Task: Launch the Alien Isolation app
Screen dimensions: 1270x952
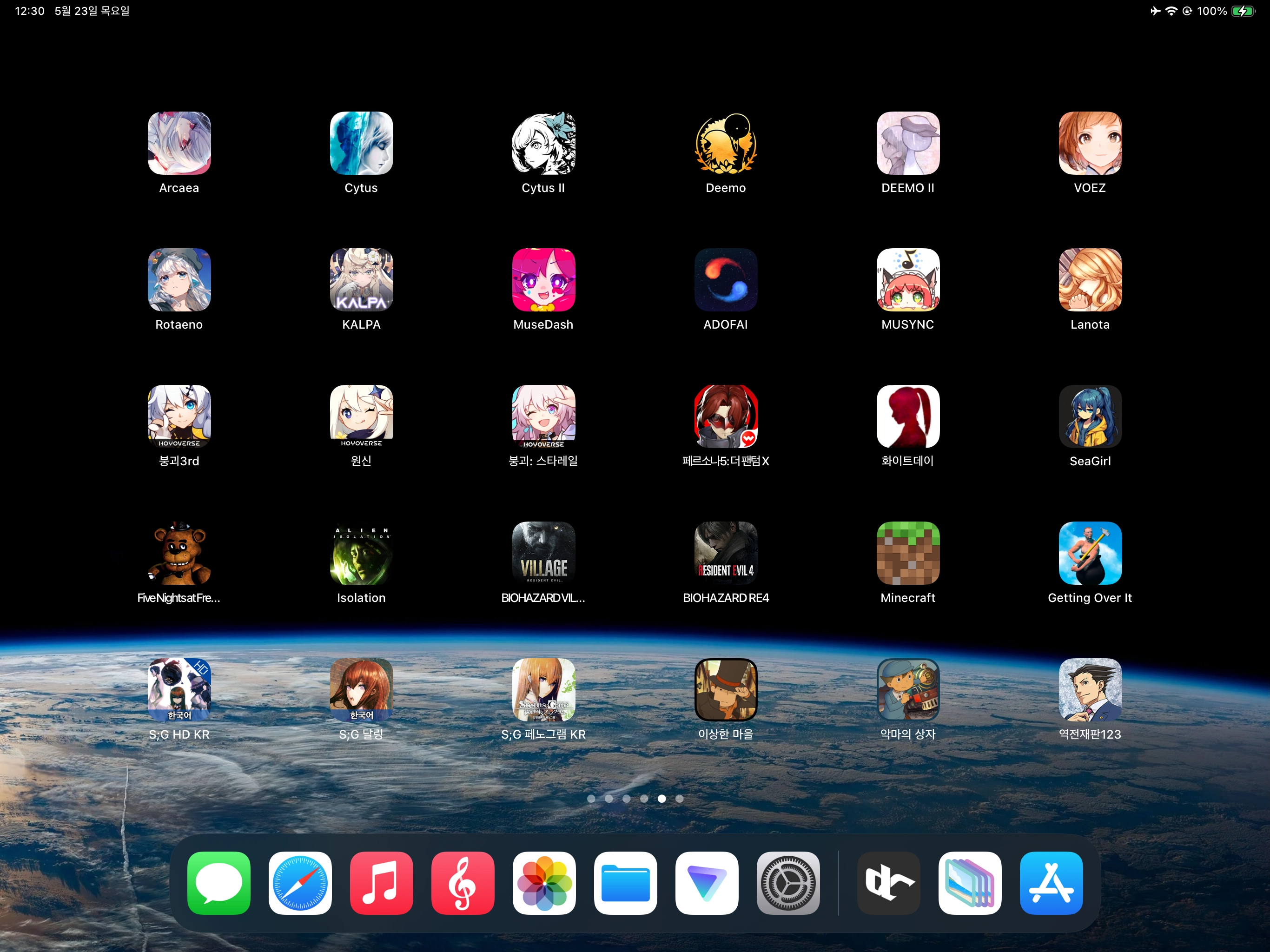Action: pyautogui.click(x=361, y=553)
